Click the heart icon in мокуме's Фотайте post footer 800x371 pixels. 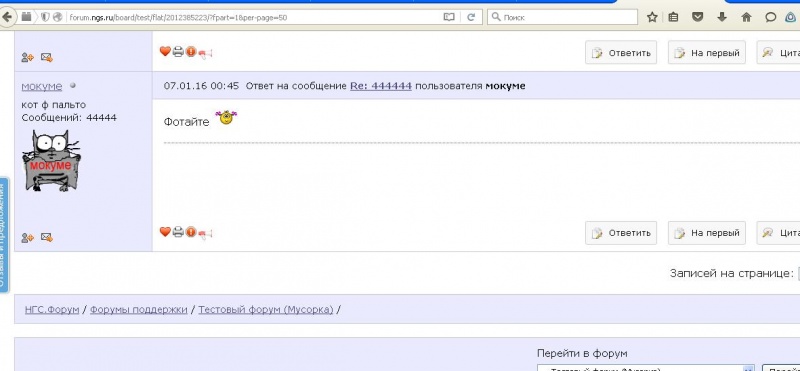pyautogui.click(x=165, y=232)
